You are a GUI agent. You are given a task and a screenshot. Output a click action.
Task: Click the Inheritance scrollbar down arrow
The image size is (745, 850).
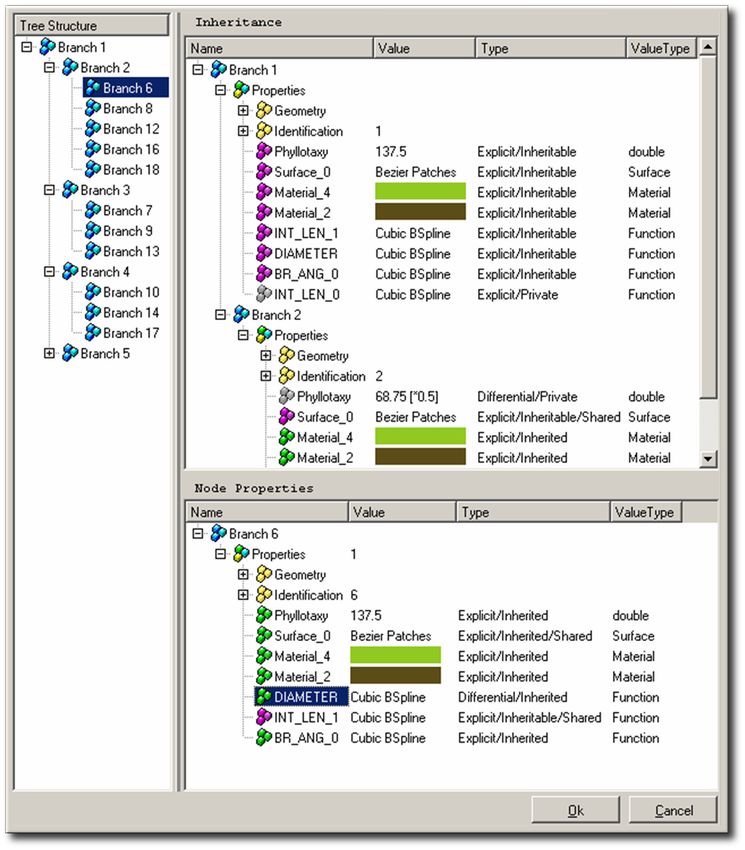708,459
